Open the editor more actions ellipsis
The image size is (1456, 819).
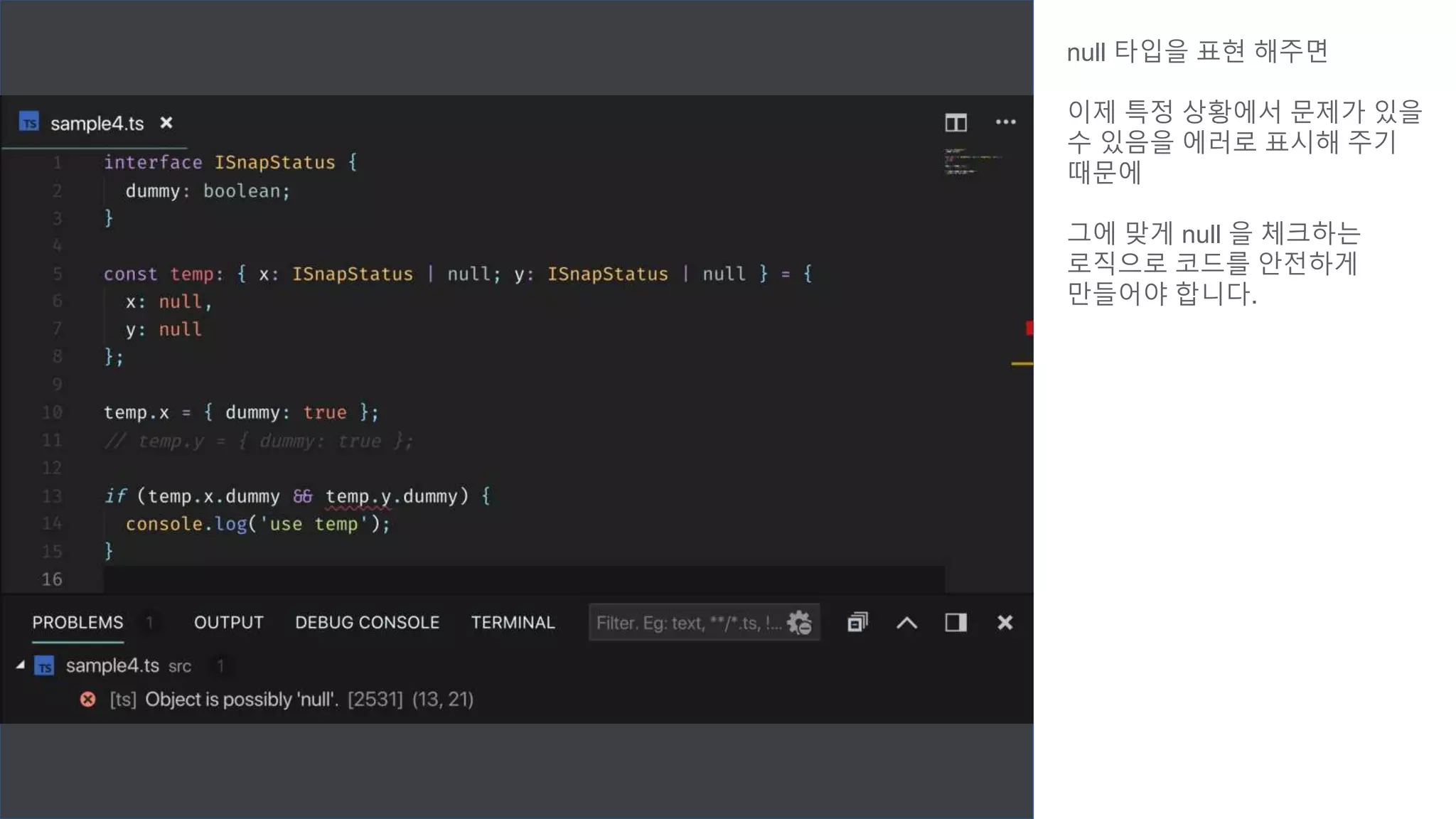click(x=1005, y=122)
